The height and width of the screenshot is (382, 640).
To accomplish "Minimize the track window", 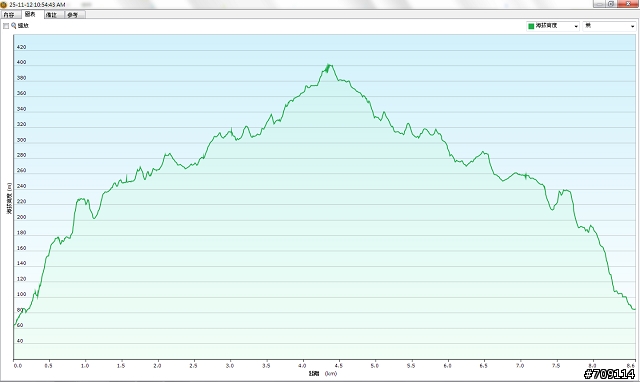I will click(x=599, y=4).
